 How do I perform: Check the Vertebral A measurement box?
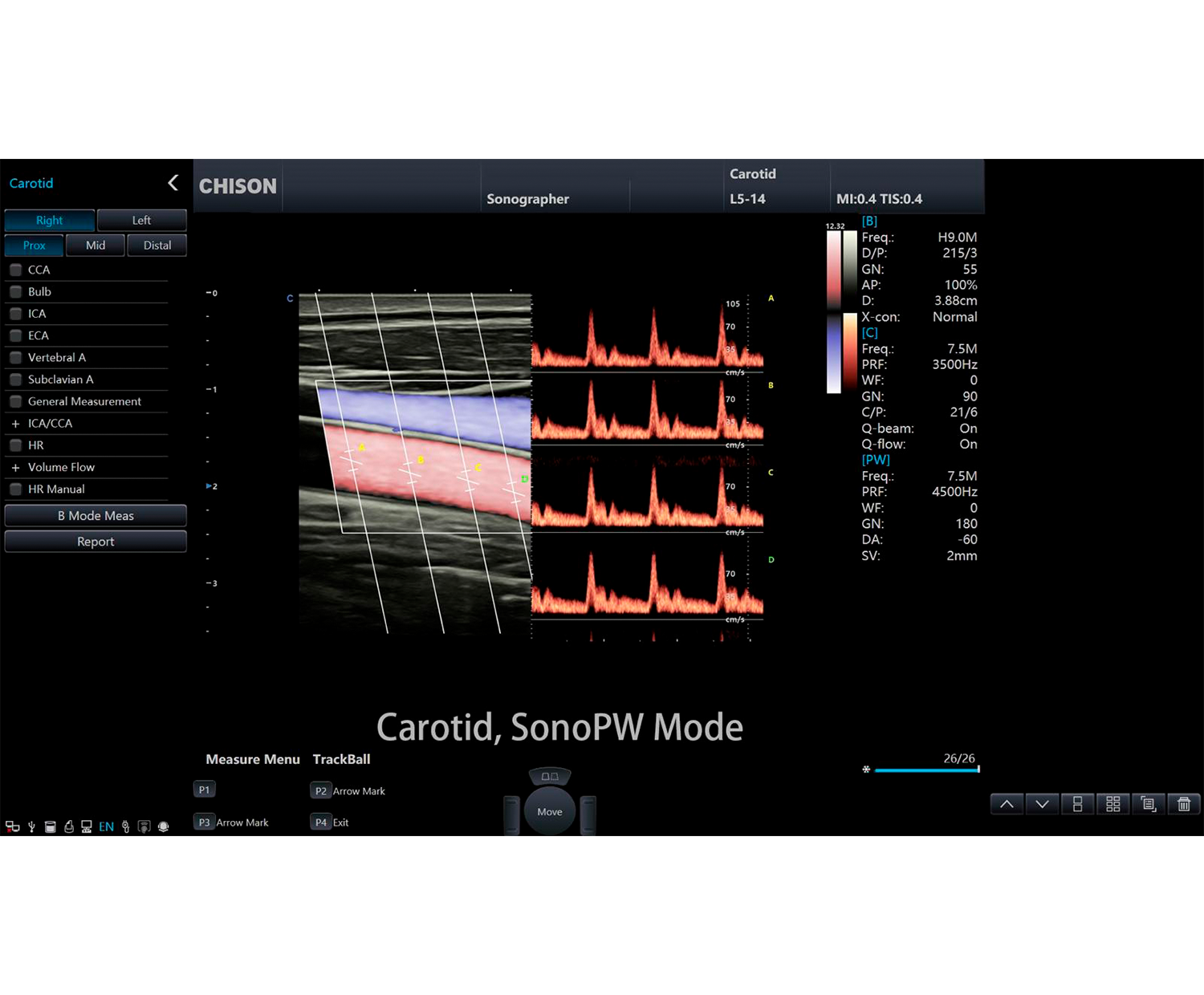click(x=15, y=357)
